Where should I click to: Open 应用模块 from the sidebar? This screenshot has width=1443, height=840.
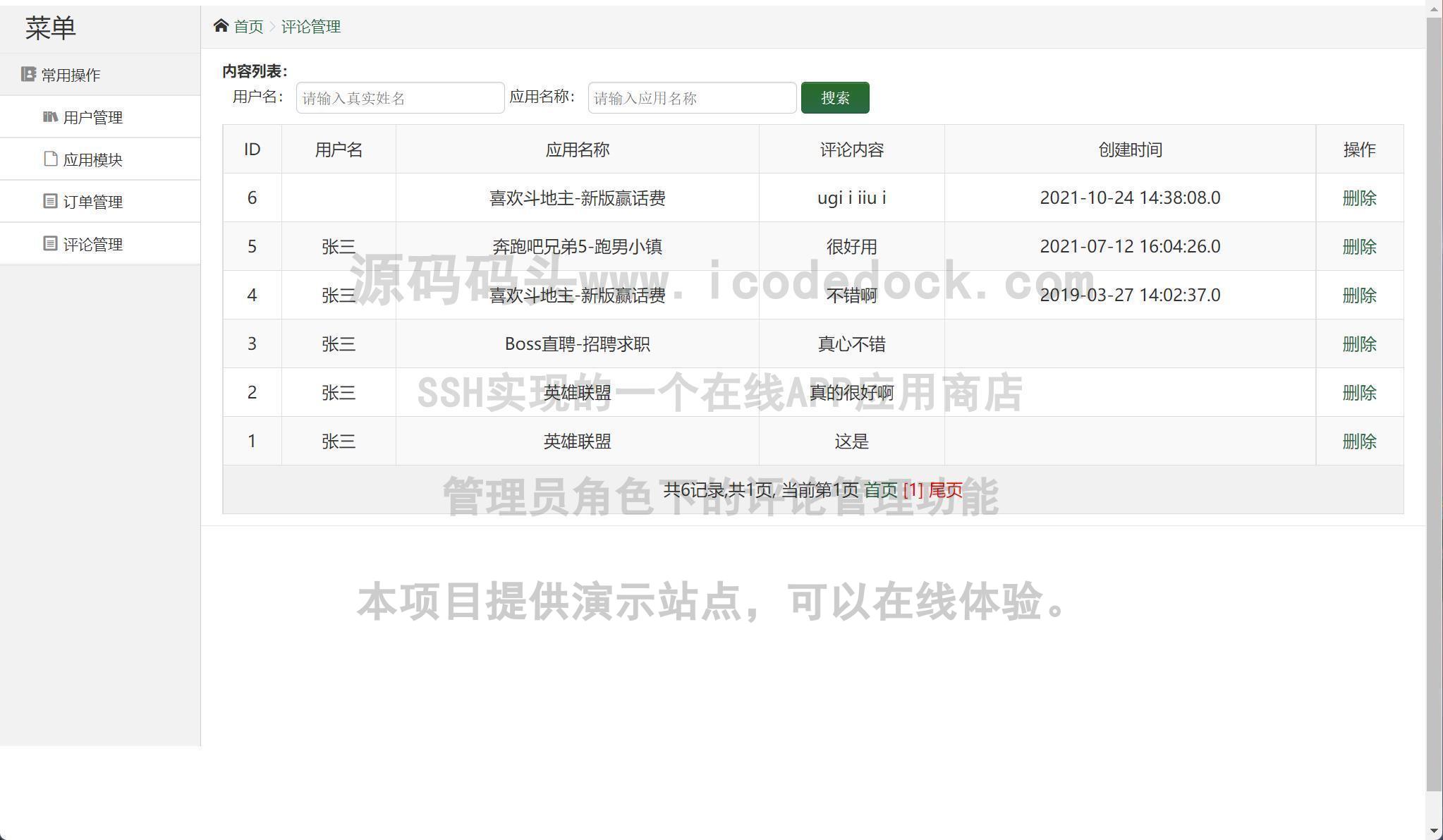click(x=92, y=160)
